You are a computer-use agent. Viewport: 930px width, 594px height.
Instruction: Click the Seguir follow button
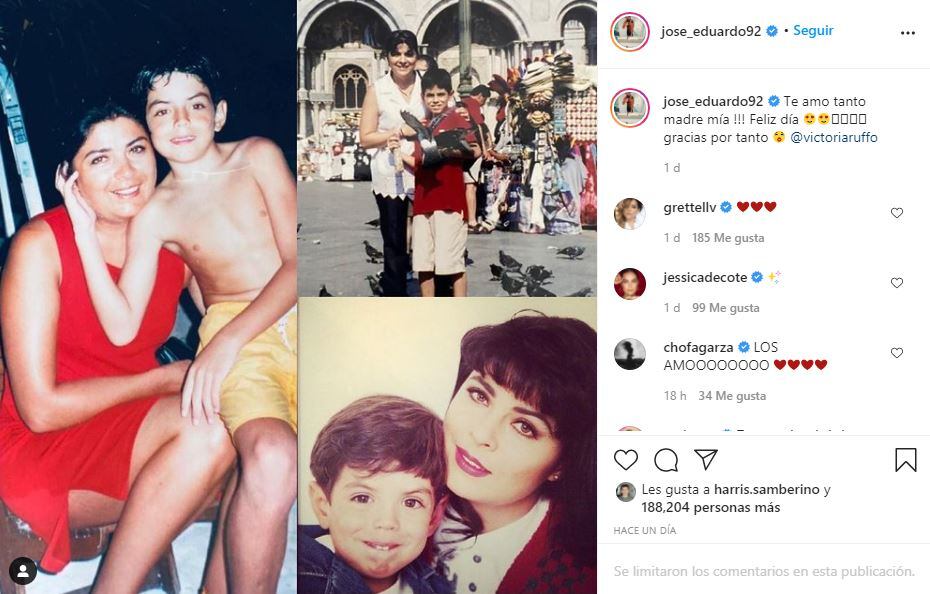tap(813, 30)
